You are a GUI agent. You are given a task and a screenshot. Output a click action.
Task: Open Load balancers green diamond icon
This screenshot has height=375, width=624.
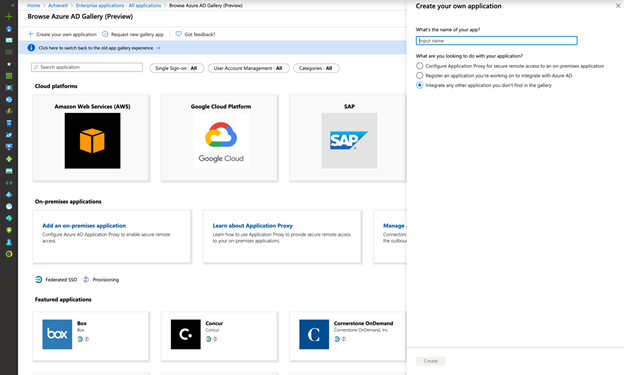[x=9, y=159]
